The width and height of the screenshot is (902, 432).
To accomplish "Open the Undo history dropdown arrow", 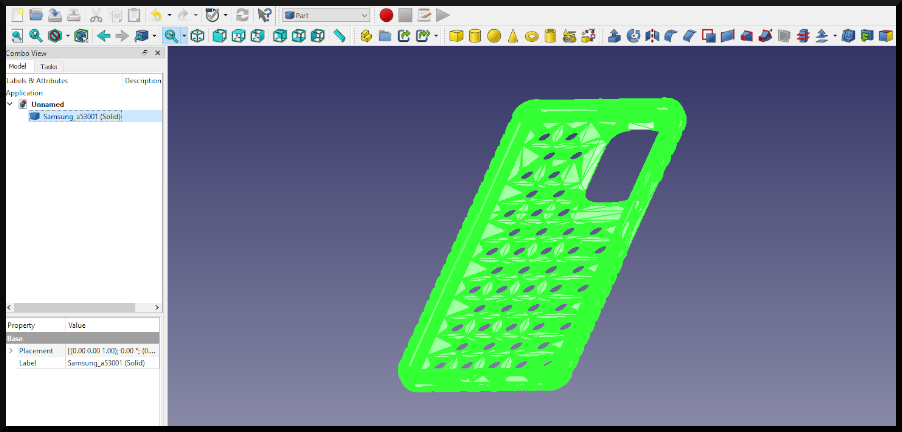I will [x=170, y=15].
